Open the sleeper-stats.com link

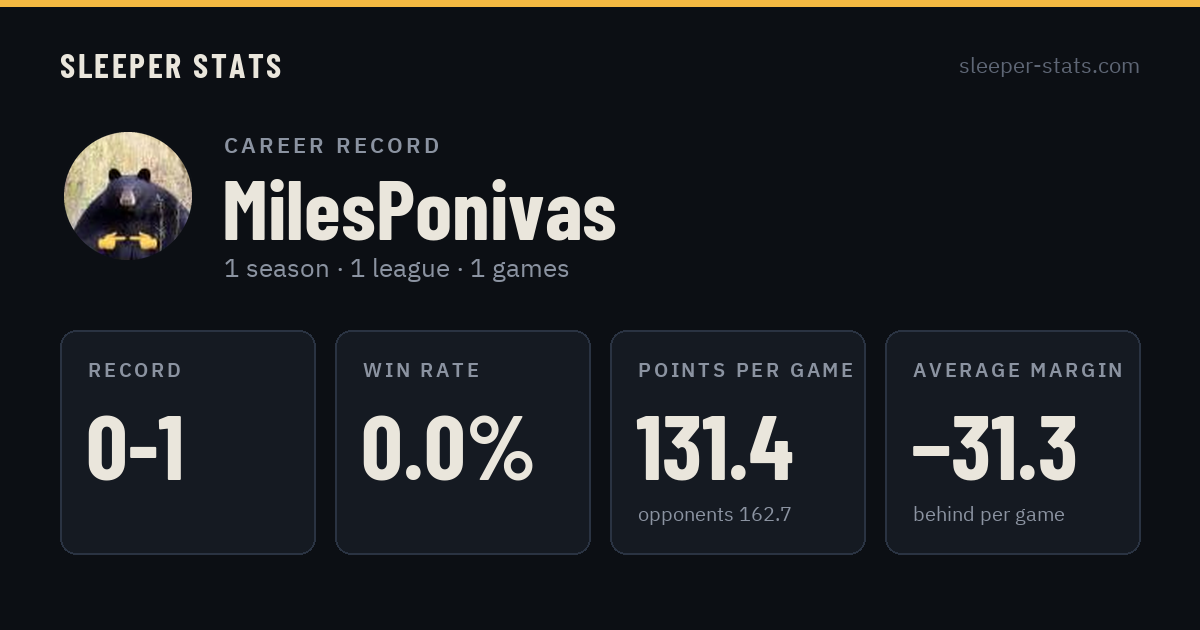coord(1049,66)
